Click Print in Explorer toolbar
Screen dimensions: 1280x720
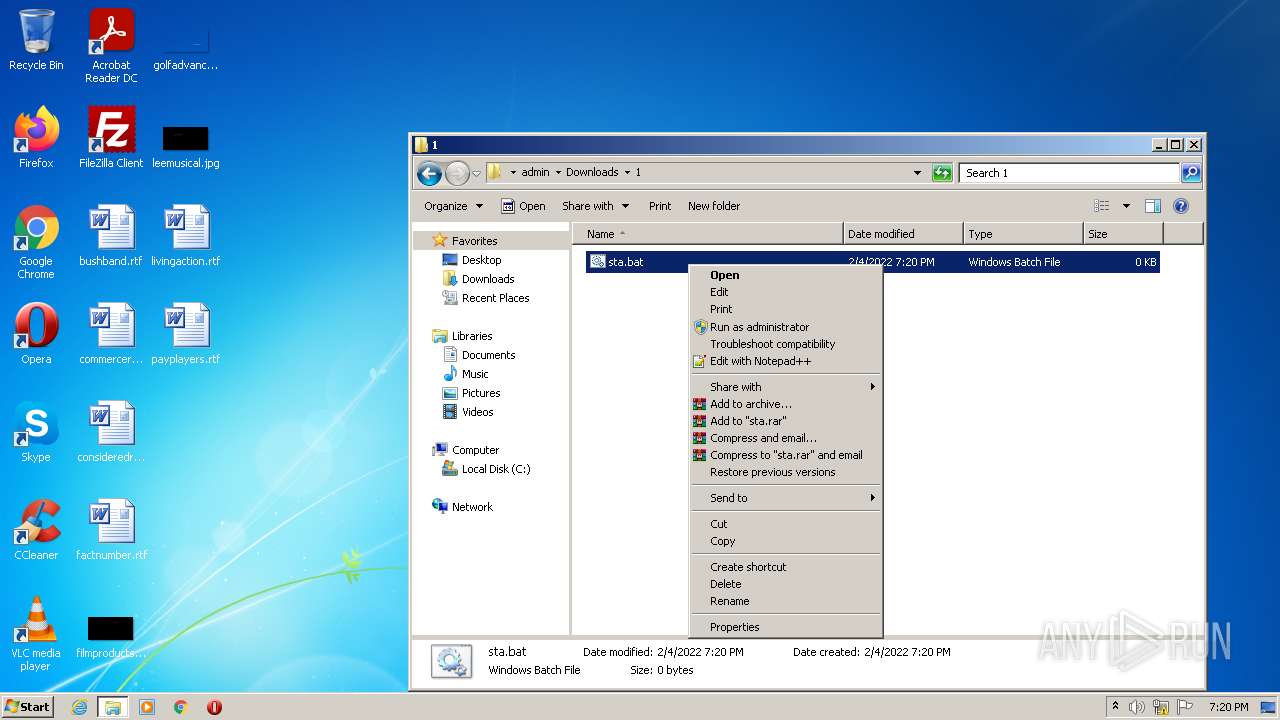660,206
